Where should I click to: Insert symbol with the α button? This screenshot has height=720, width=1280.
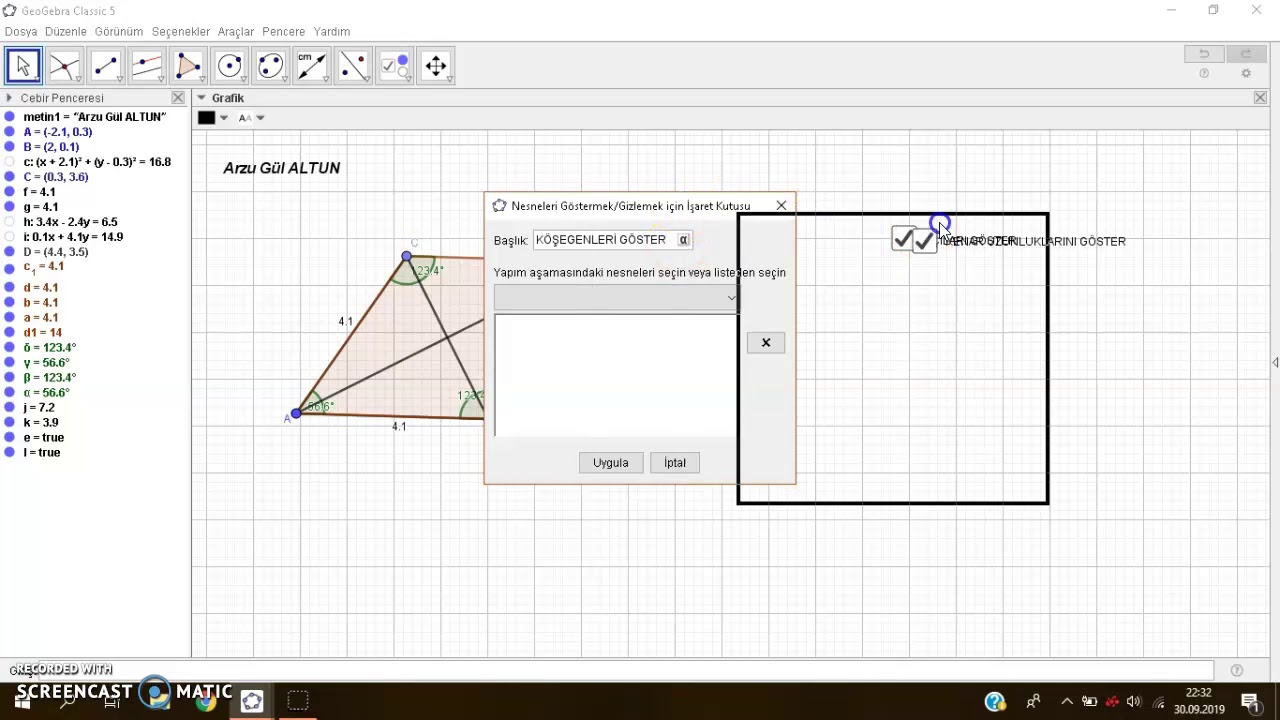(x=684, y=240)
